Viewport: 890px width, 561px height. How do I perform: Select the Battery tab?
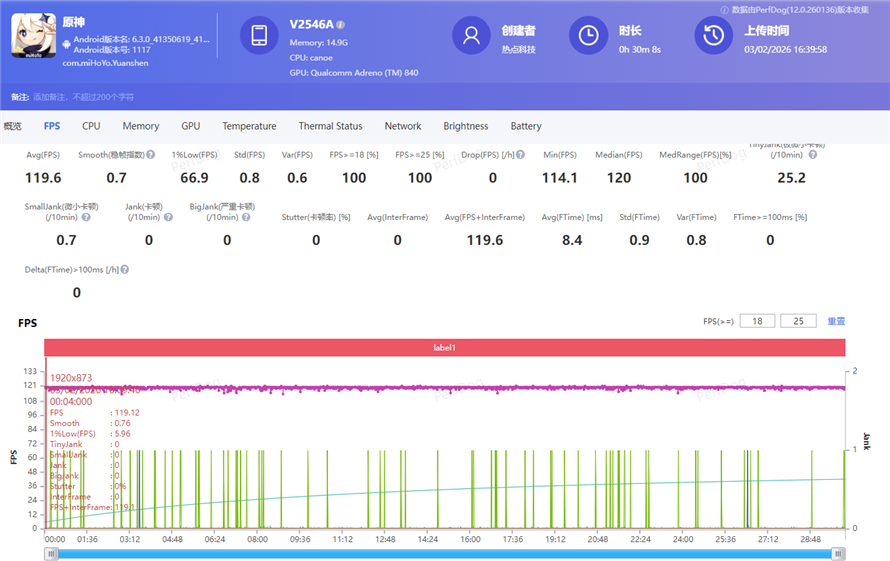point(526,126)
